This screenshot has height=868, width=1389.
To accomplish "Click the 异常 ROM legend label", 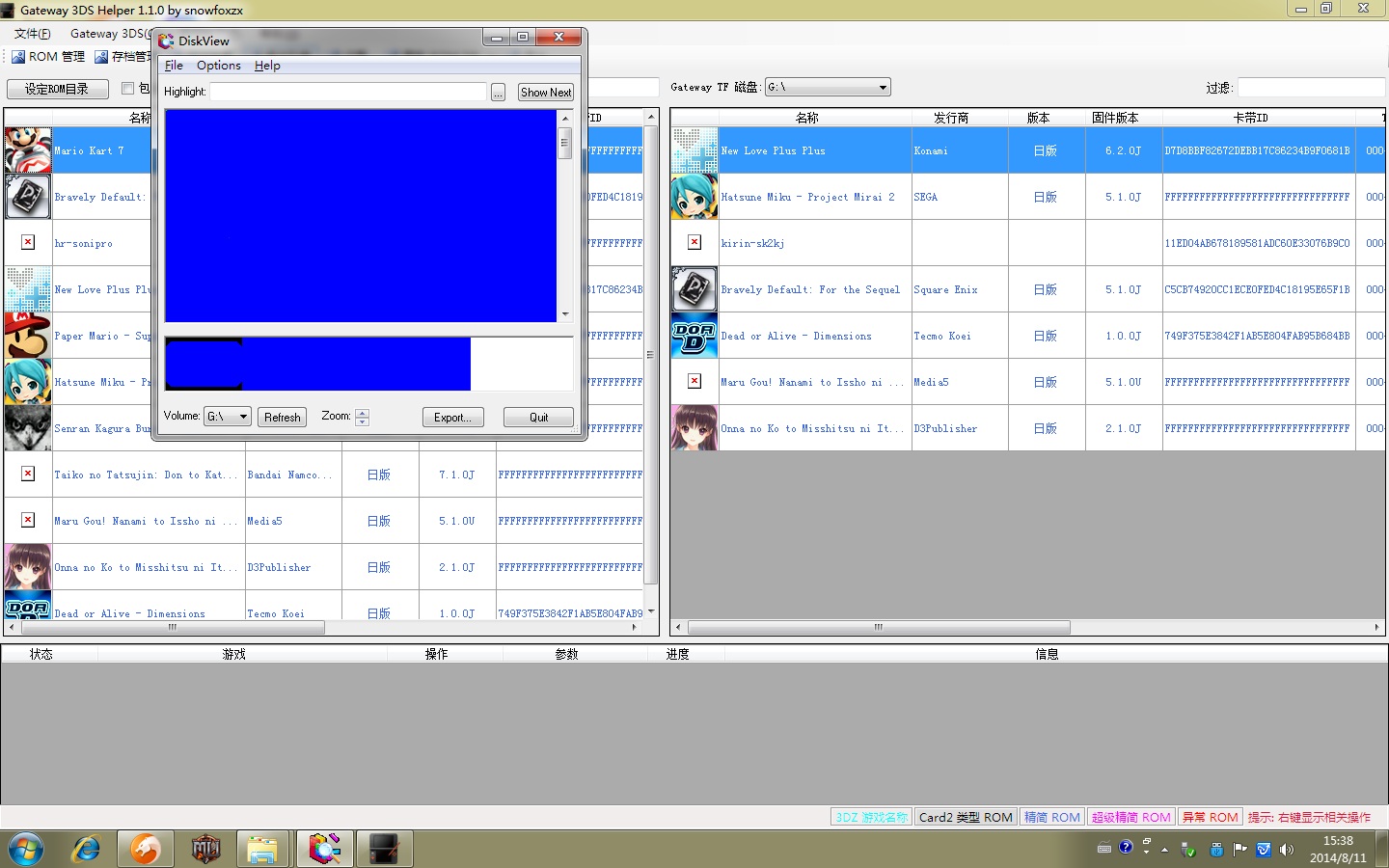I will (x=1211, y=817).
